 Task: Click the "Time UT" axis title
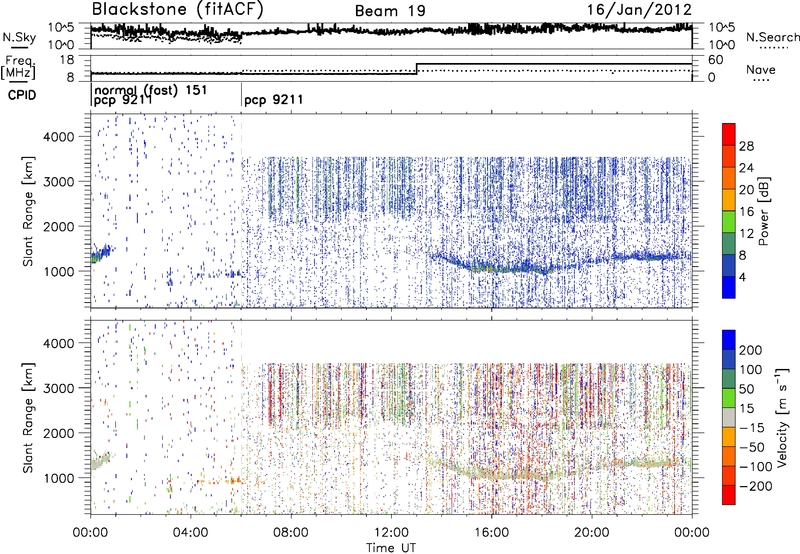click(391, 547)
